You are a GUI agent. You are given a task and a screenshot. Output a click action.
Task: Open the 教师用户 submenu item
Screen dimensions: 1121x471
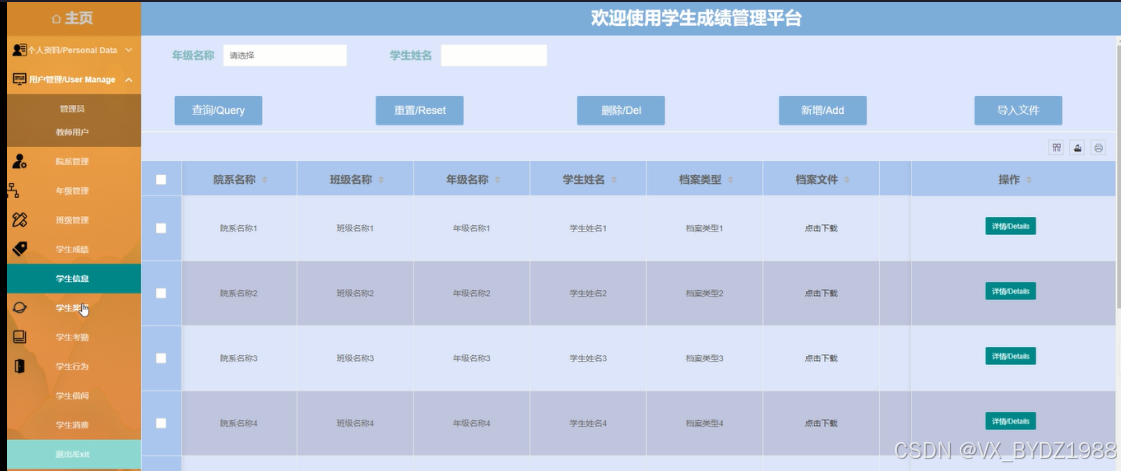pos(72,132)
